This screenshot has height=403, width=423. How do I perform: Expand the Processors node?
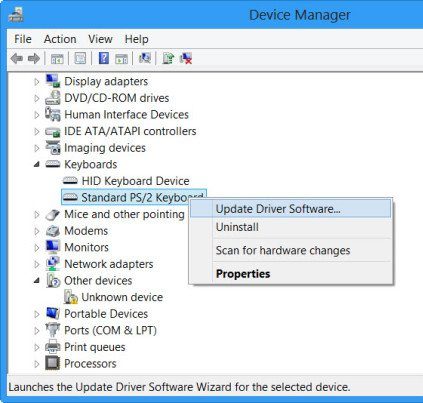click(x=37, y=364)
